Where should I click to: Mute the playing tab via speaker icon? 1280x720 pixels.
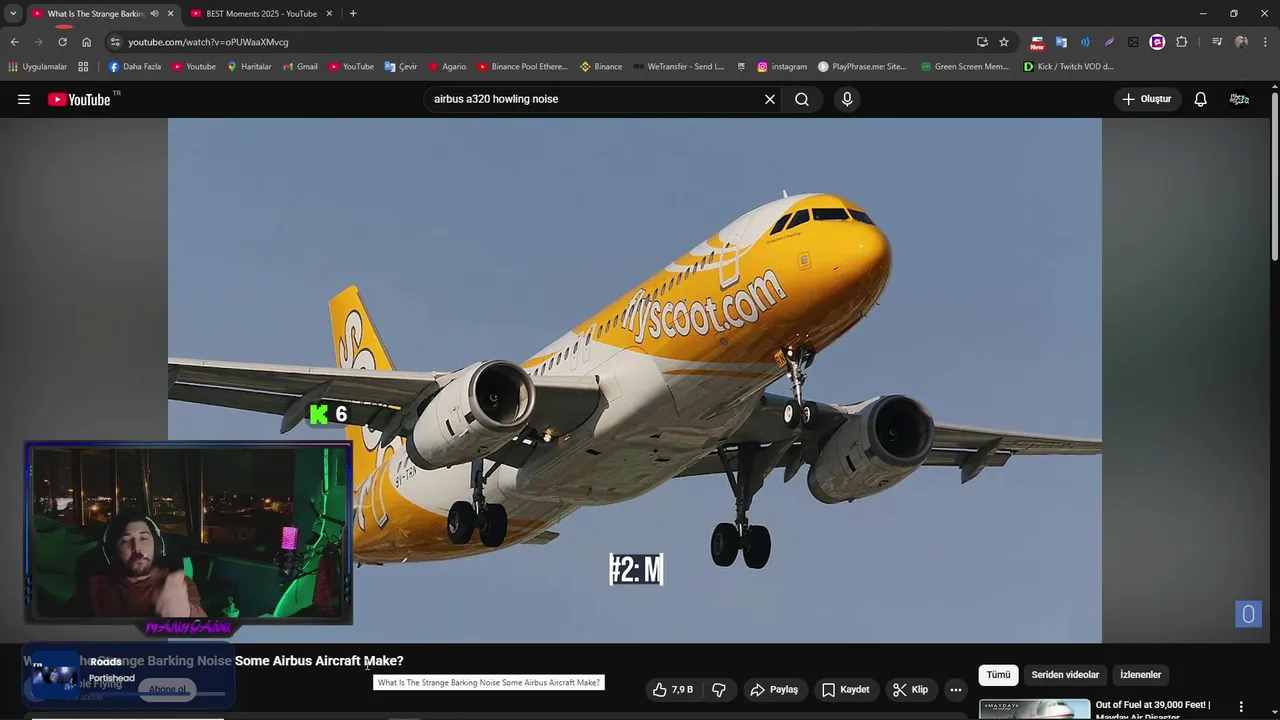click(154, 14)
